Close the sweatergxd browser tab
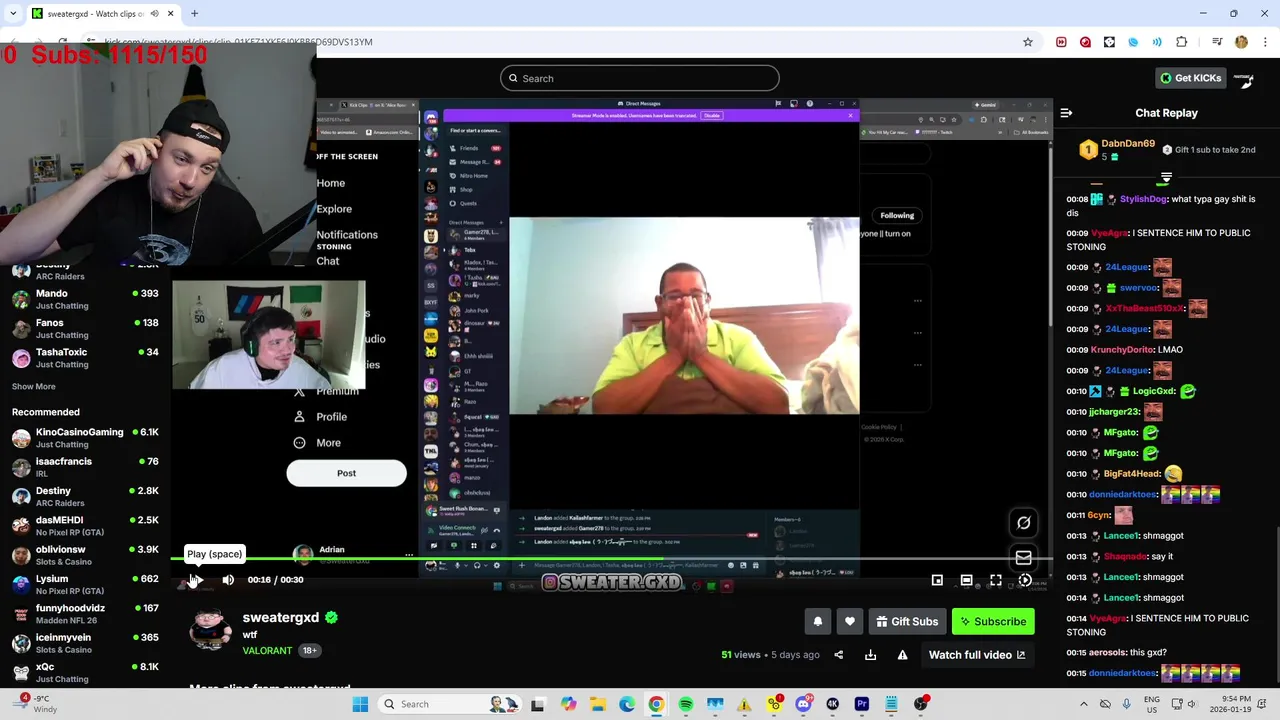This screenshot has width=1280, height=720. click(170, 14)
